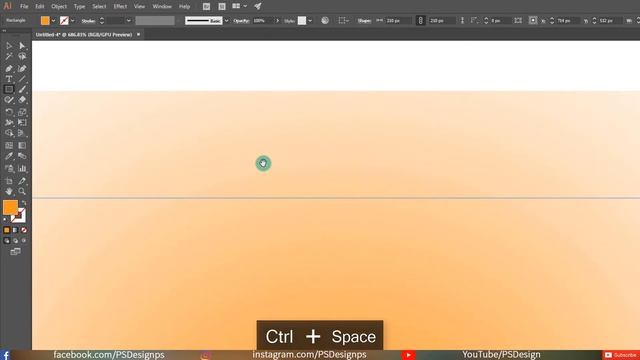This screenshot has width=640, height=360.
Task: Select the Pen tool
Action: pyautogui.click(x=9, y=68)
